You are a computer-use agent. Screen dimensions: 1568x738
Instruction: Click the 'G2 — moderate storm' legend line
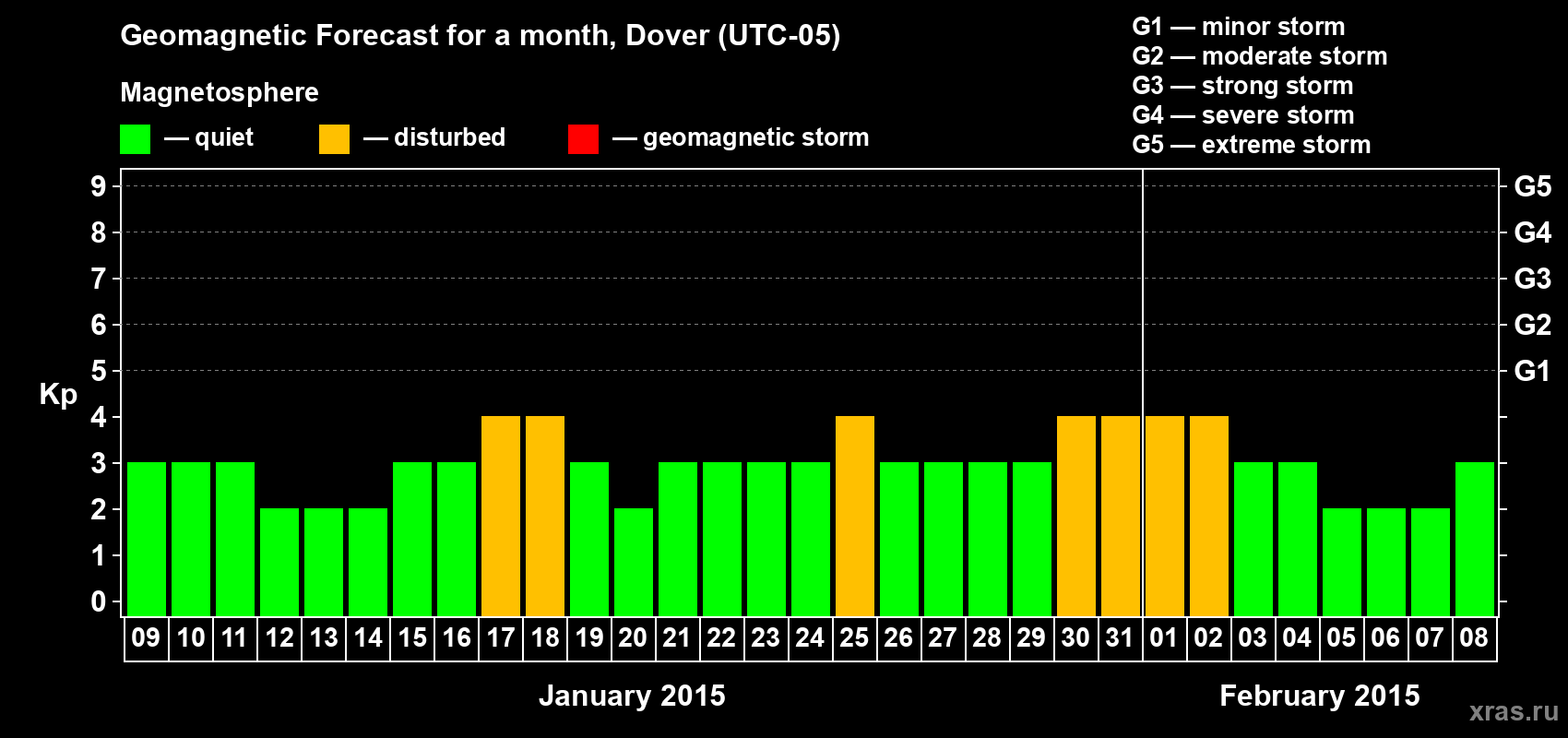click(x=1259, y=56)
